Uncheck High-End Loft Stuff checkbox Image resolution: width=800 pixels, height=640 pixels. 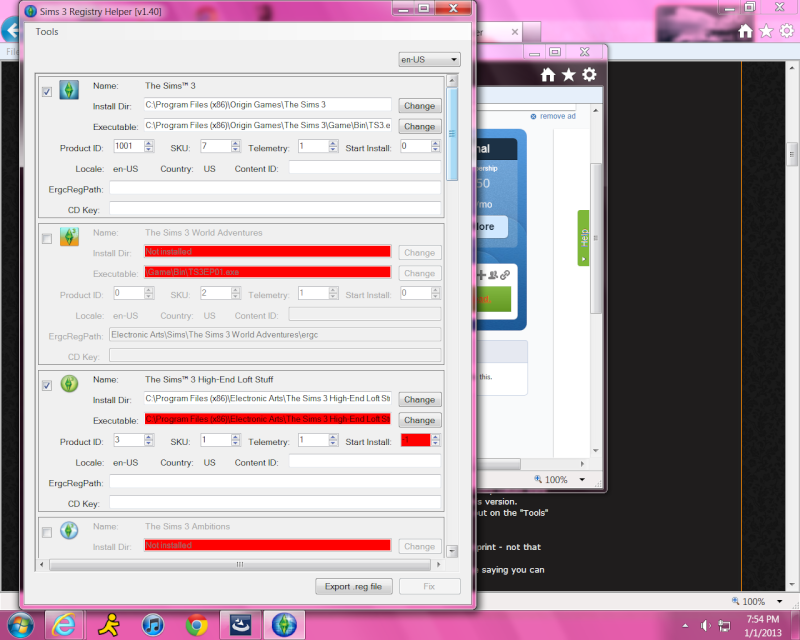(x=47, y=386)
